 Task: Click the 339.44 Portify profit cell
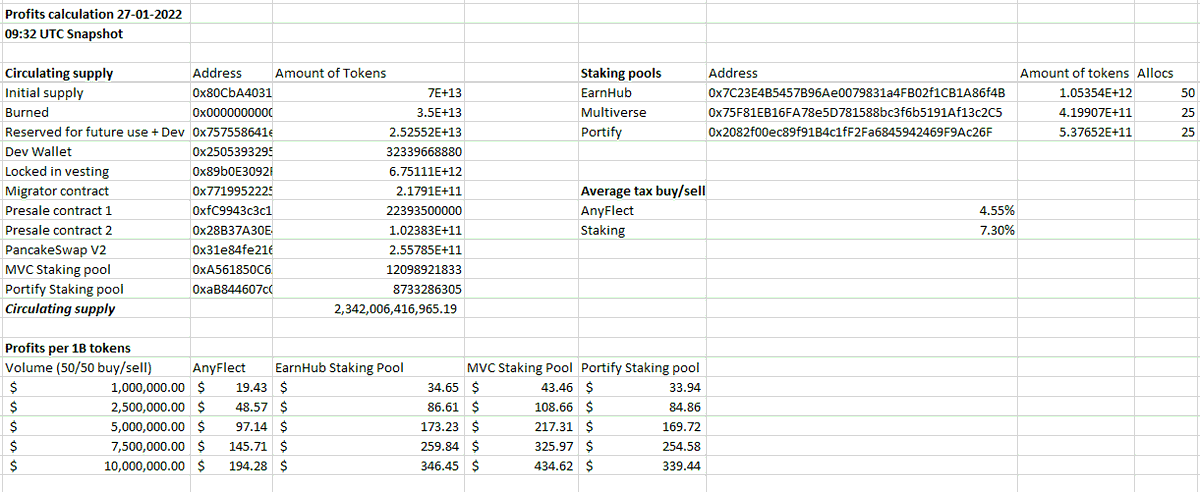pos(681,465)
